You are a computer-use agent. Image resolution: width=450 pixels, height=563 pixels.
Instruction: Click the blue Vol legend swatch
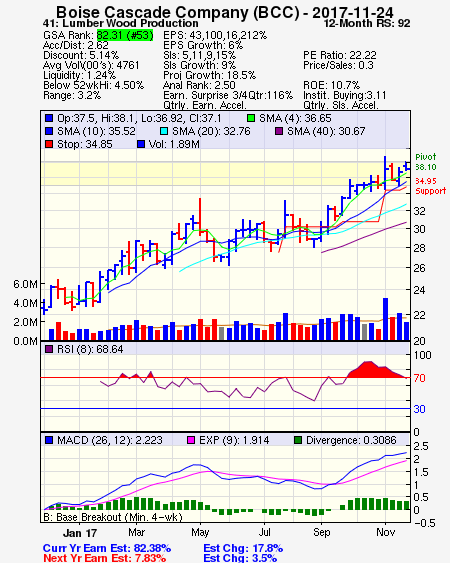[141, 144]
